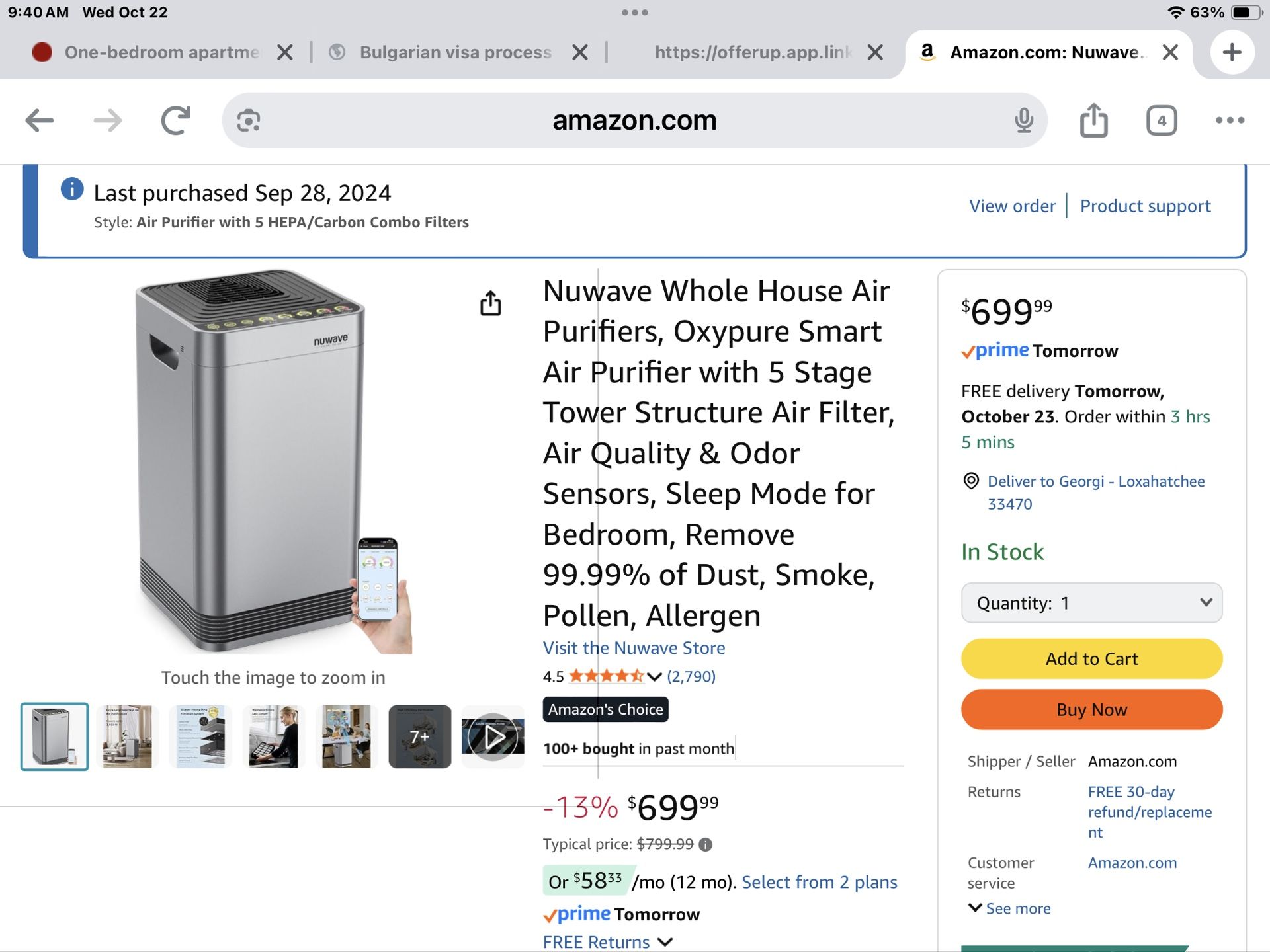Play the product video thumbnail
Viewport: 1270px width, 952px height.
[493, 736]
